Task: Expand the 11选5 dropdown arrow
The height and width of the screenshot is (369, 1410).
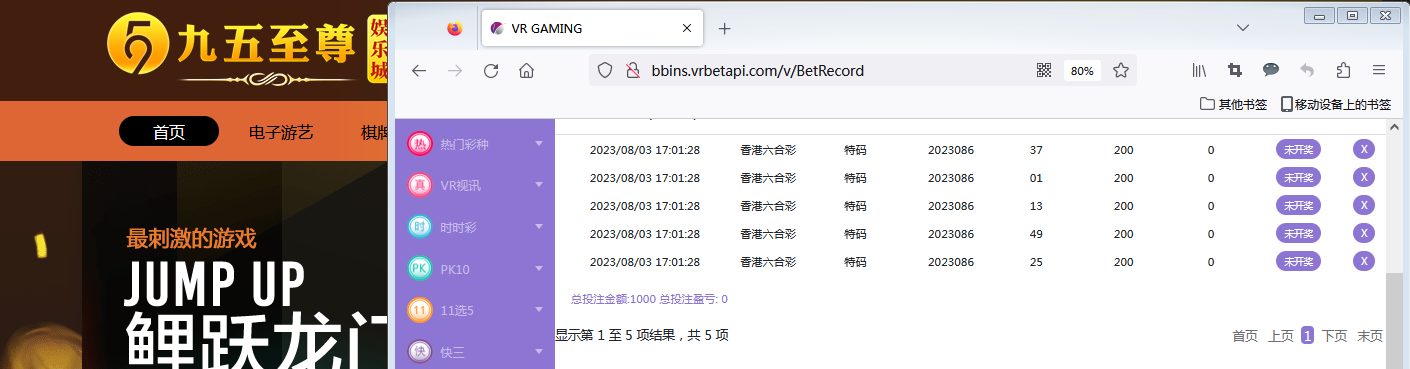Action: click(x=539, y=310)
